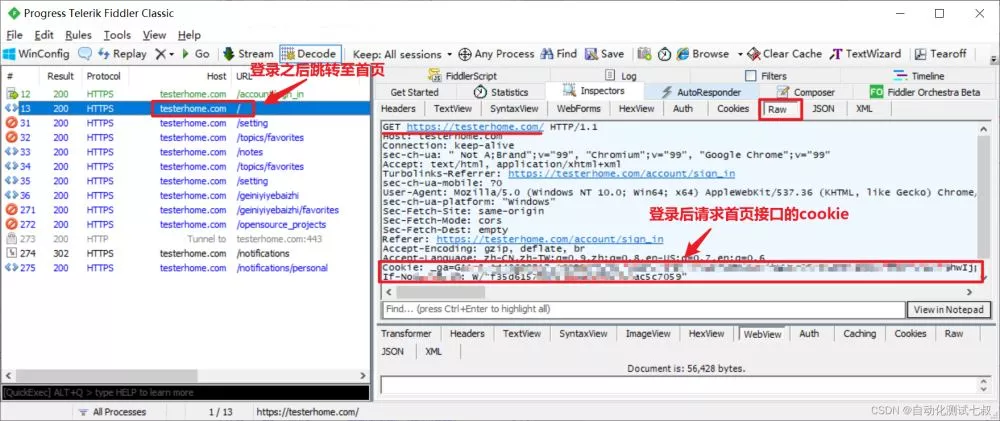
Task: Open the Browse dropdown arrow
Action: coord(740,55)
